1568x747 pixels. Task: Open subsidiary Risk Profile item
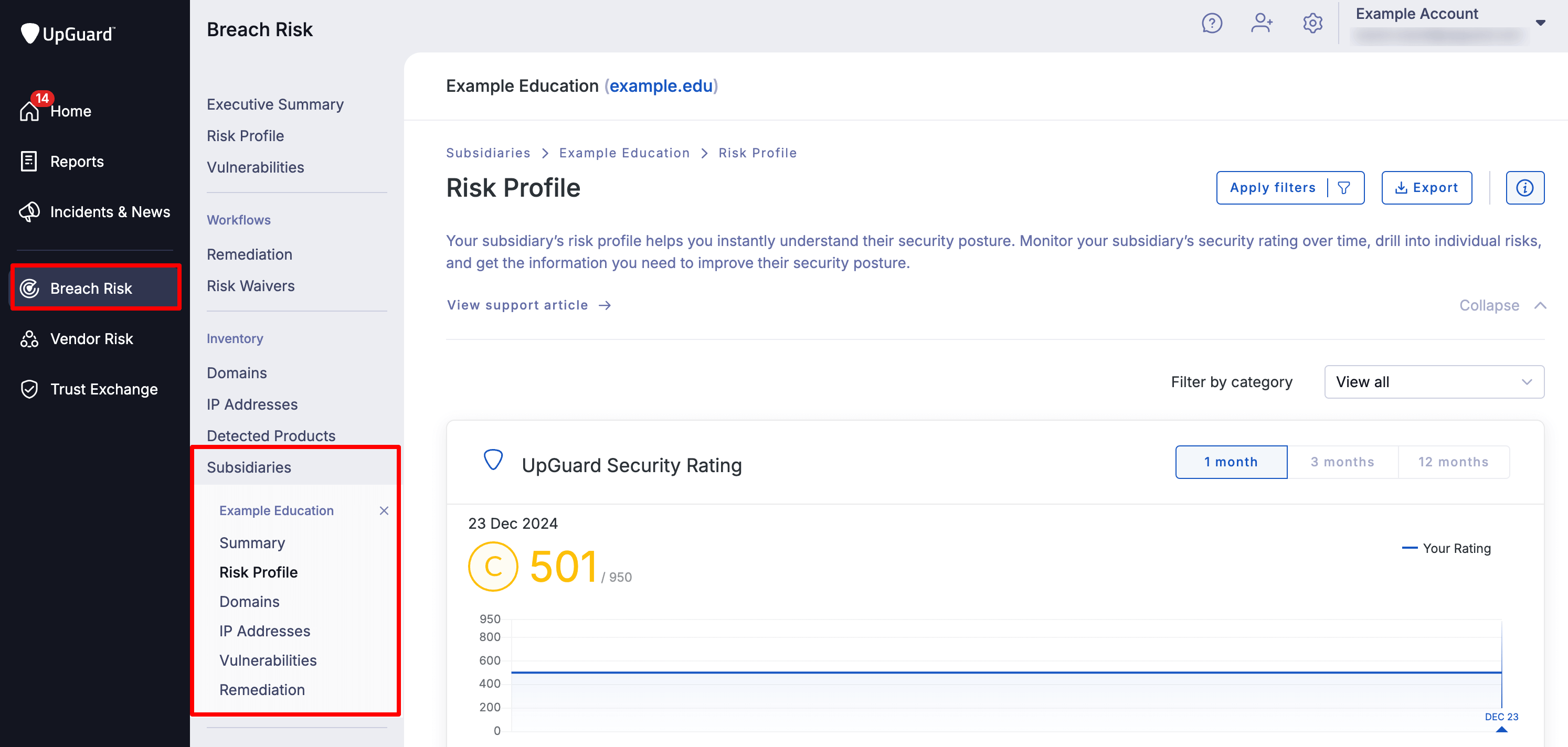258,572
